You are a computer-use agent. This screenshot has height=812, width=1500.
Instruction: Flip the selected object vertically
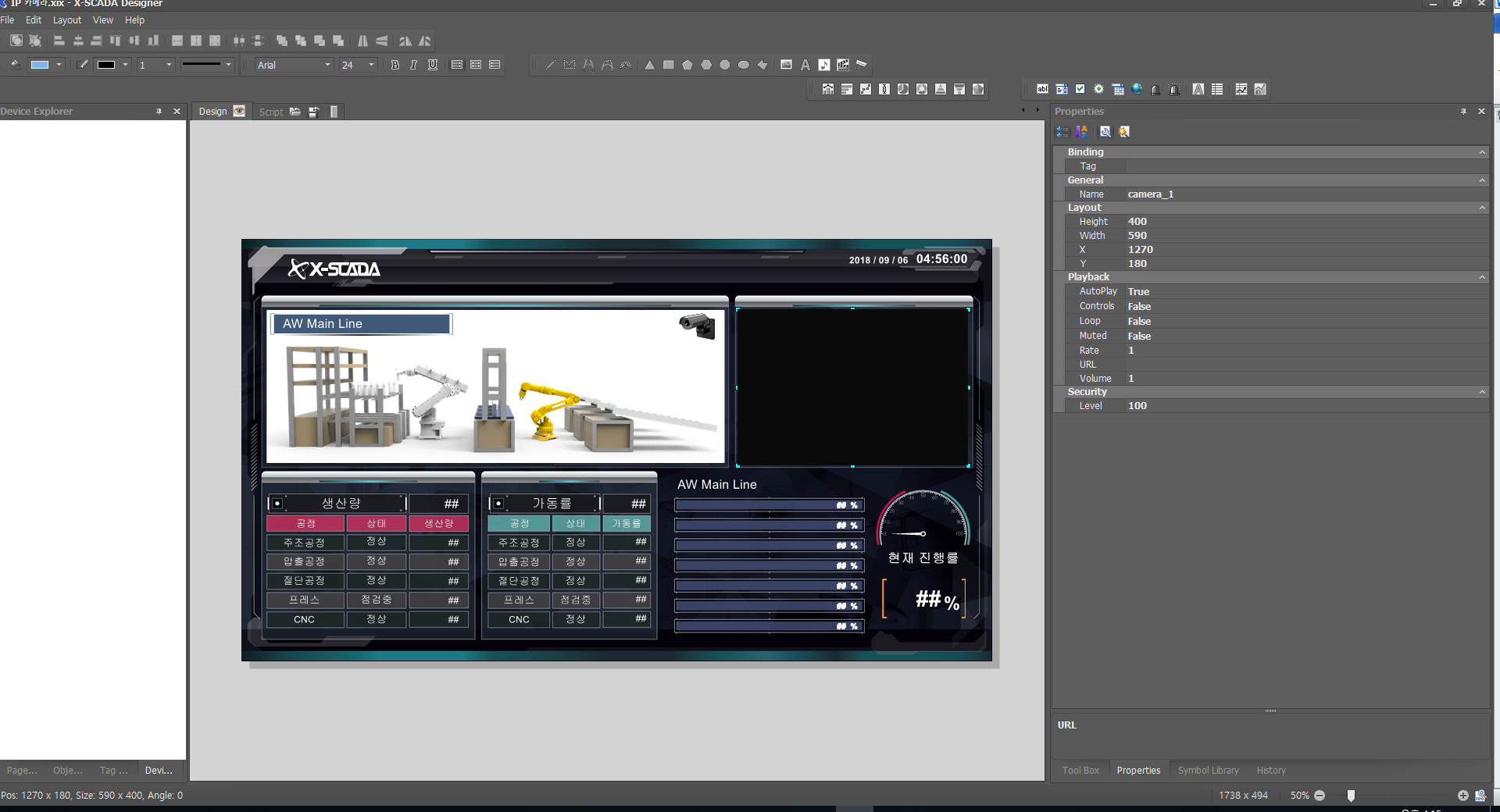381,41
